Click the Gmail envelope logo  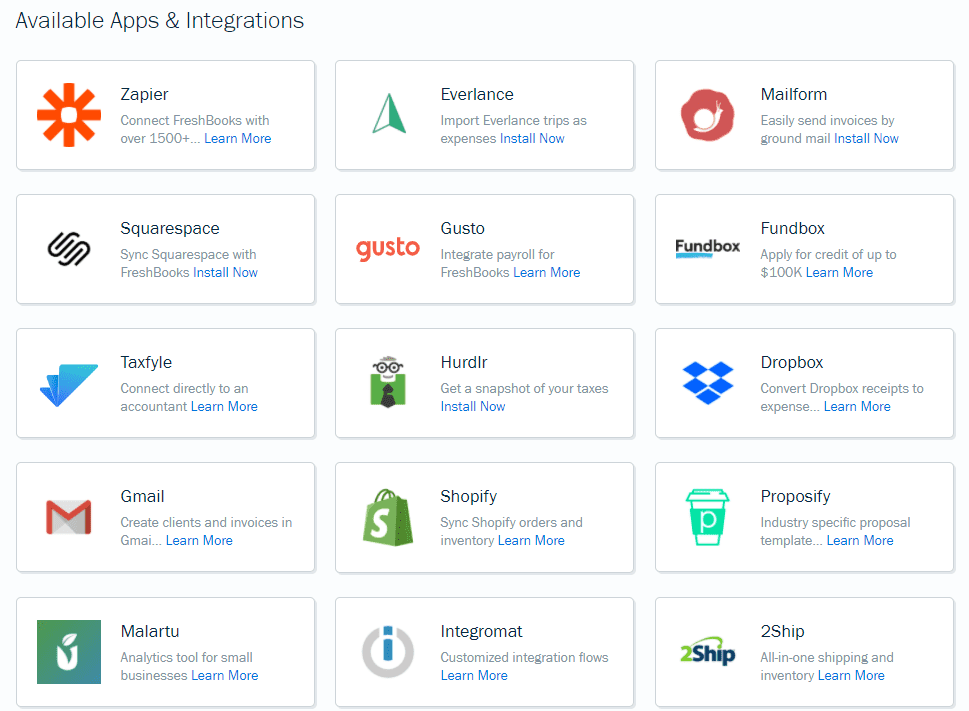click(69, 517)
